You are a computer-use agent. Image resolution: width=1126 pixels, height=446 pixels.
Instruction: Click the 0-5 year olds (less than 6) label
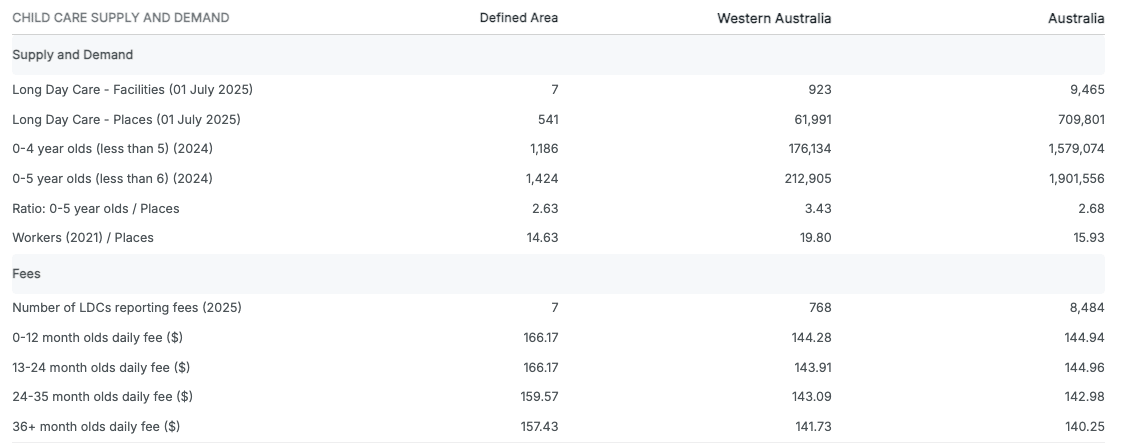112,179
